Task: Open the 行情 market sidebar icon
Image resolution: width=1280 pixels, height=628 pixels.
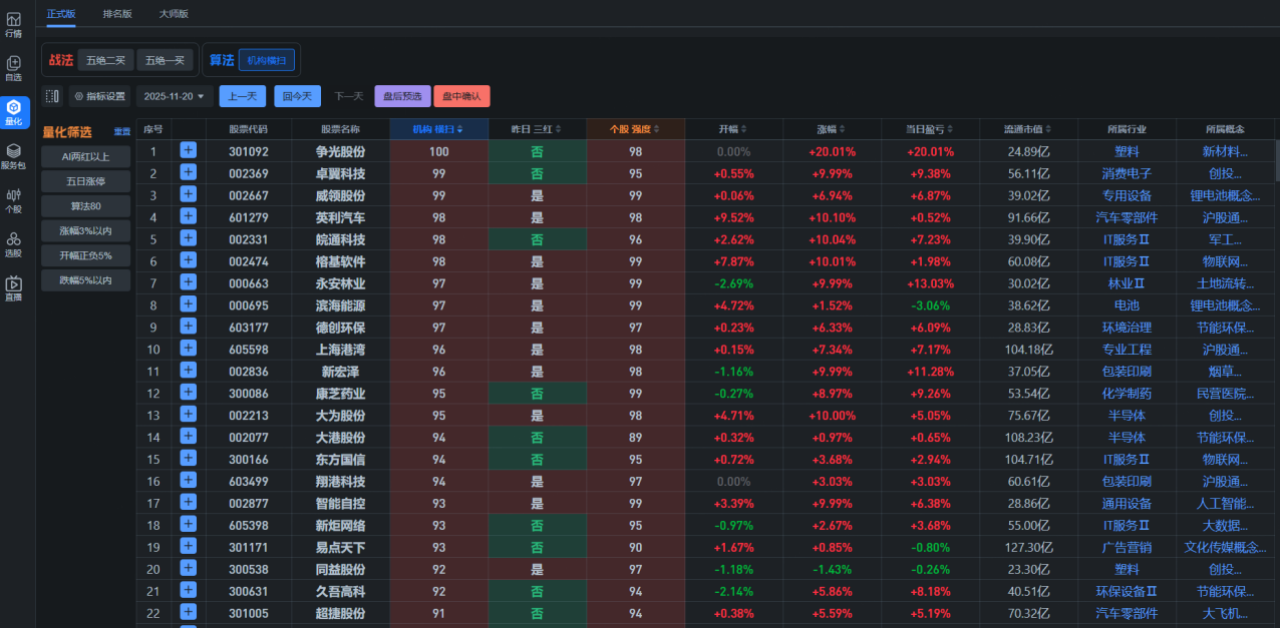Action: [x=13, y=24]
